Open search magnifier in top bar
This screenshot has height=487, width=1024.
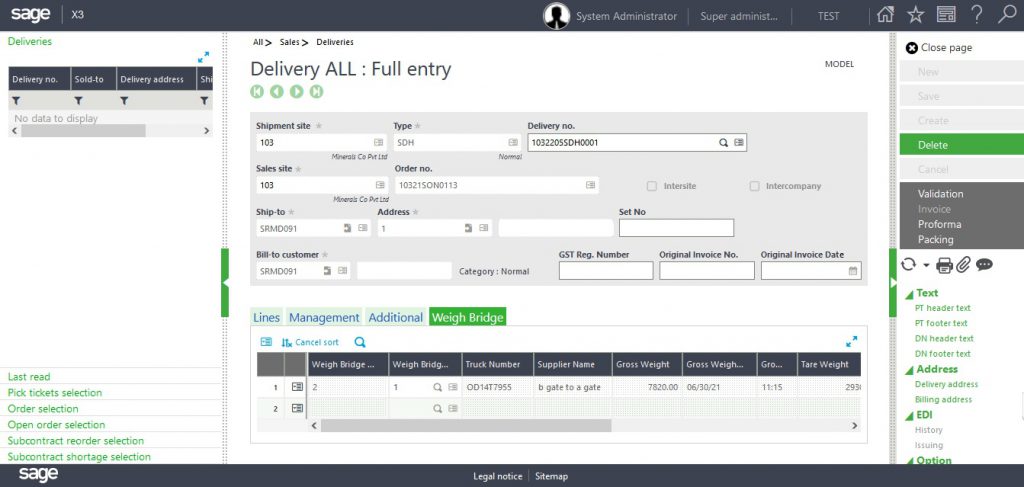click(x=1007, y=15)
